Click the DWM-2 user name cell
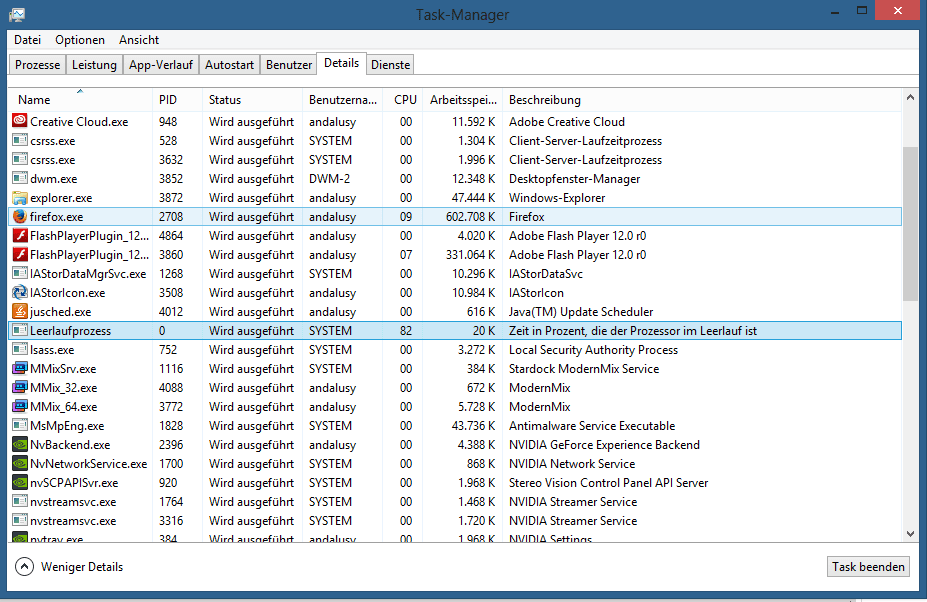 [329, 178]
